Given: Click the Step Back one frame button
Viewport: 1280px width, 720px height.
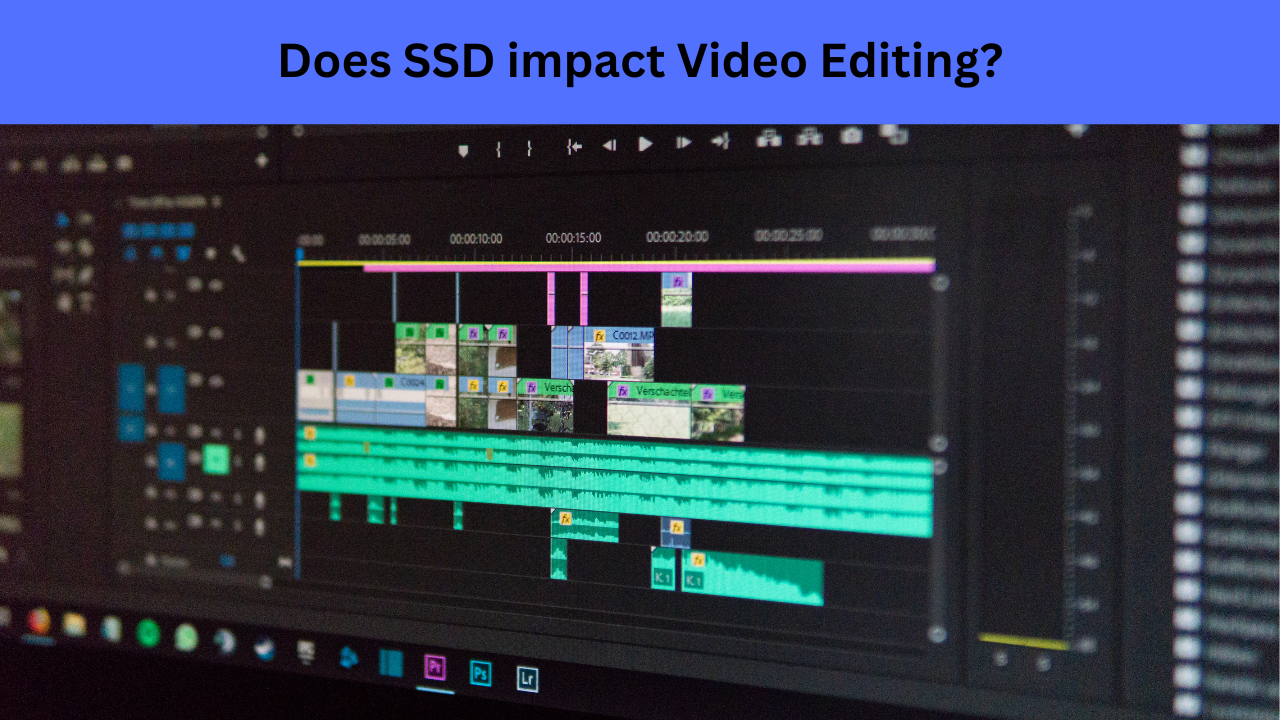Looking at the screenshot, I should (608, 145).
